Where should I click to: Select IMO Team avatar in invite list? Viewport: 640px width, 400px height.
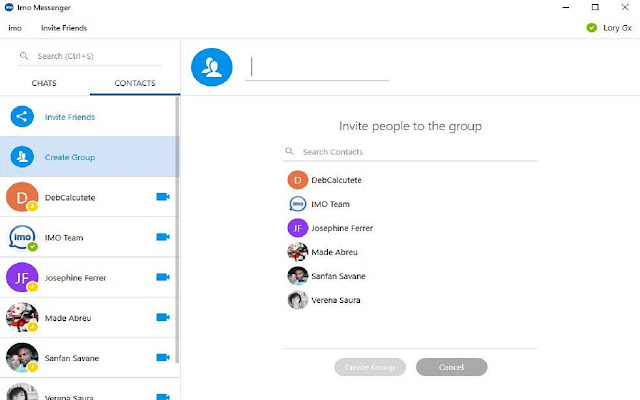[298, 204]
